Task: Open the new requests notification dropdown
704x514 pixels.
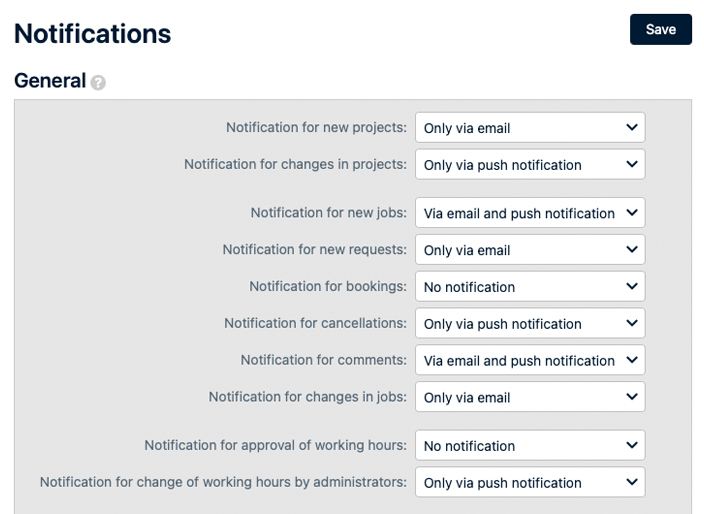Action: tap(529, 250)
